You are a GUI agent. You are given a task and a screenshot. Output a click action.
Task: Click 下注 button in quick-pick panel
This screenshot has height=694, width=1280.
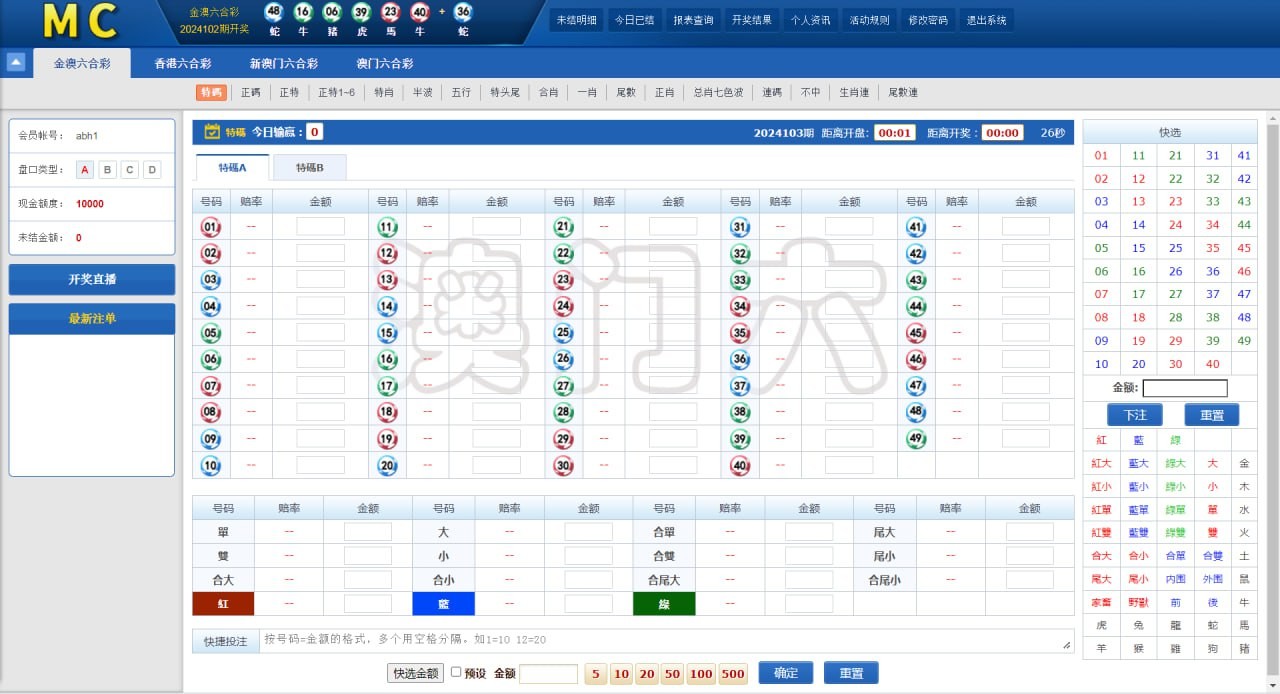coord(1135,414)
